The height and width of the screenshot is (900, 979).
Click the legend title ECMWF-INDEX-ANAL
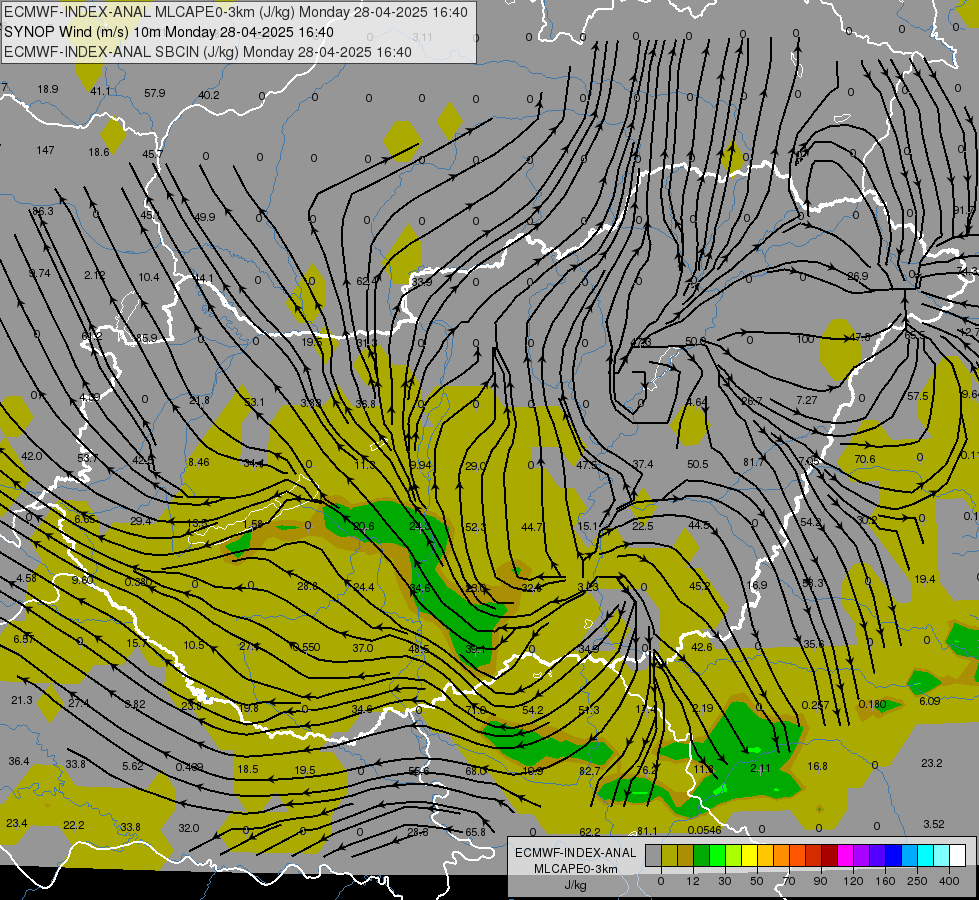click(576, 853)
